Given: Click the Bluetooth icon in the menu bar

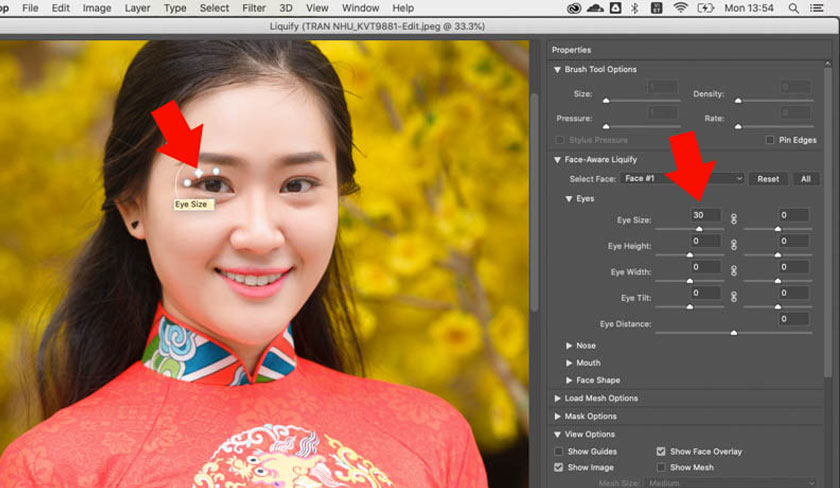Looking at the screenshot, I should click(x=635, y=8).
